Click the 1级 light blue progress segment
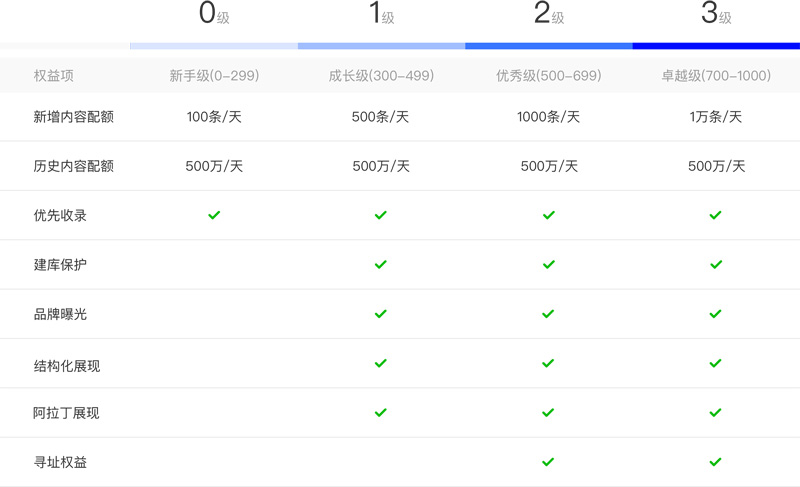This screenshot has height=487, width=800. coord(381,46)
